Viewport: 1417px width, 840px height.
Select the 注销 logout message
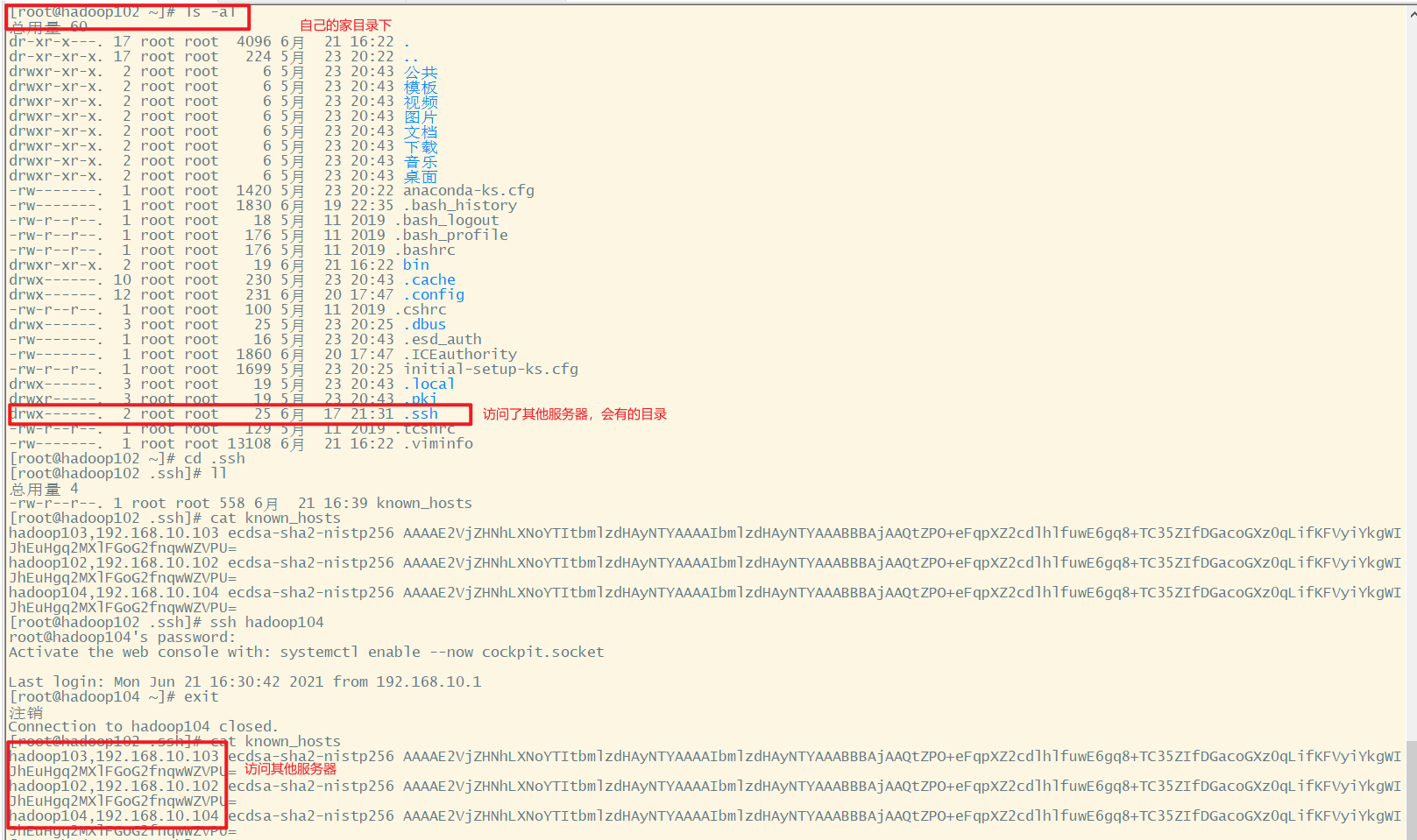click(x=25, y=712)
